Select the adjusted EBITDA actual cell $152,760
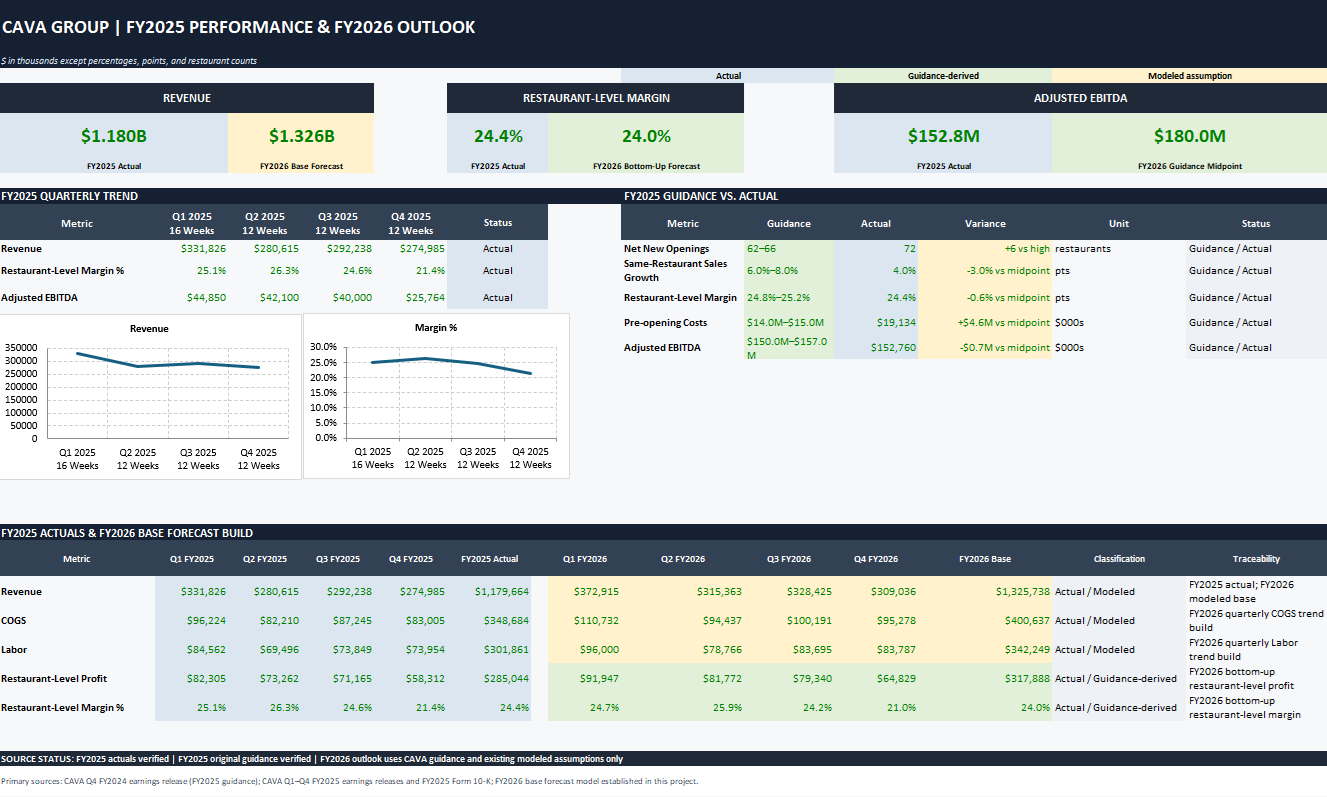 (876, 347)
